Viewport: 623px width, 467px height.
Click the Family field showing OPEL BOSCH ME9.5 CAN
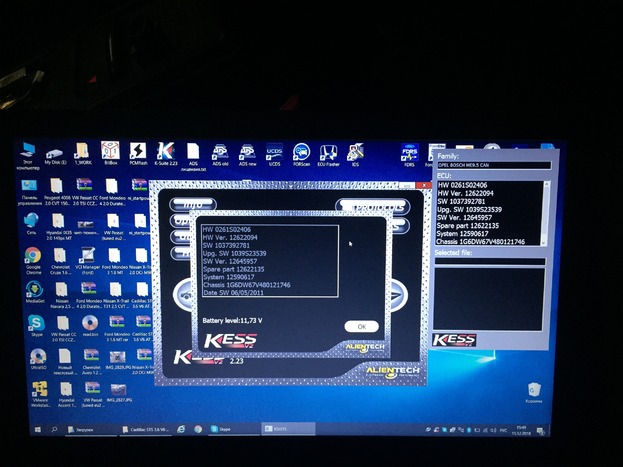[491, 165]
